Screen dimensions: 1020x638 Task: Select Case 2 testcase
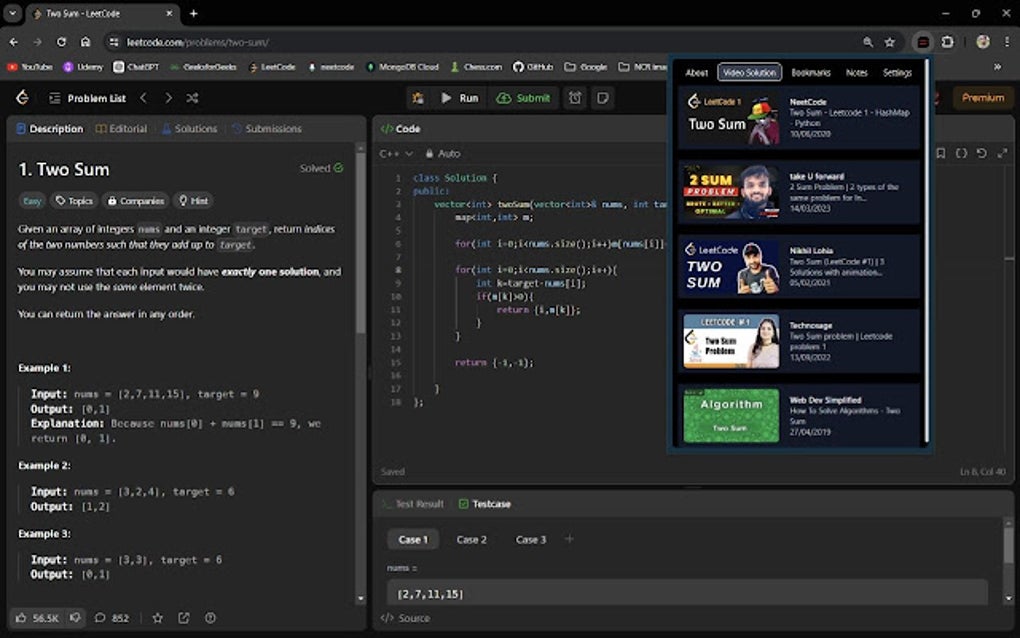[472, 539]
